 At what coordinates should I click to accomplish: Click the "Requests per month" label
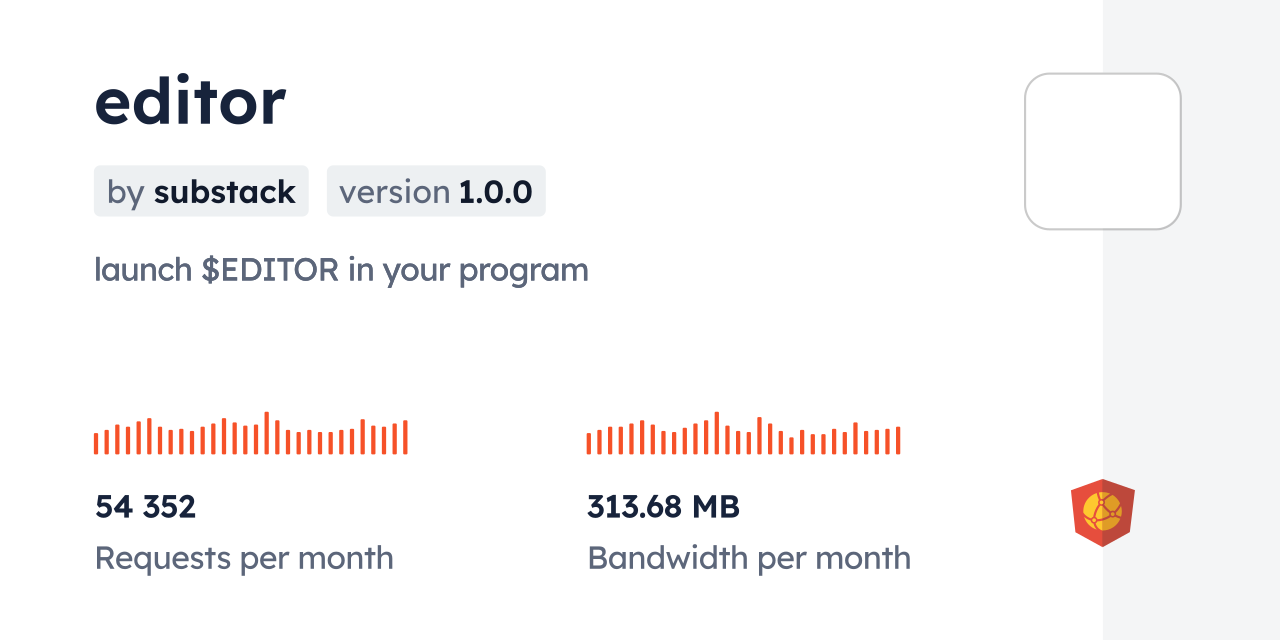tap(244, 558)
